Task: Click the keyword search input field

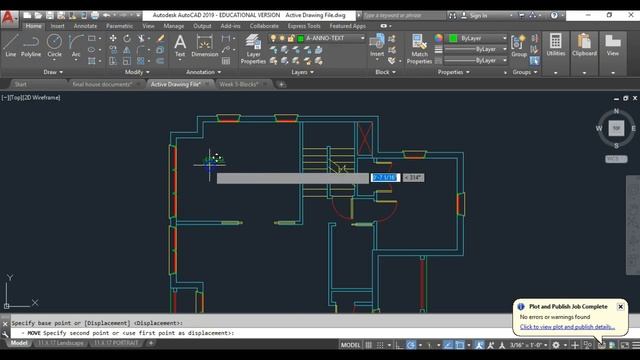Action: [403, 16]
